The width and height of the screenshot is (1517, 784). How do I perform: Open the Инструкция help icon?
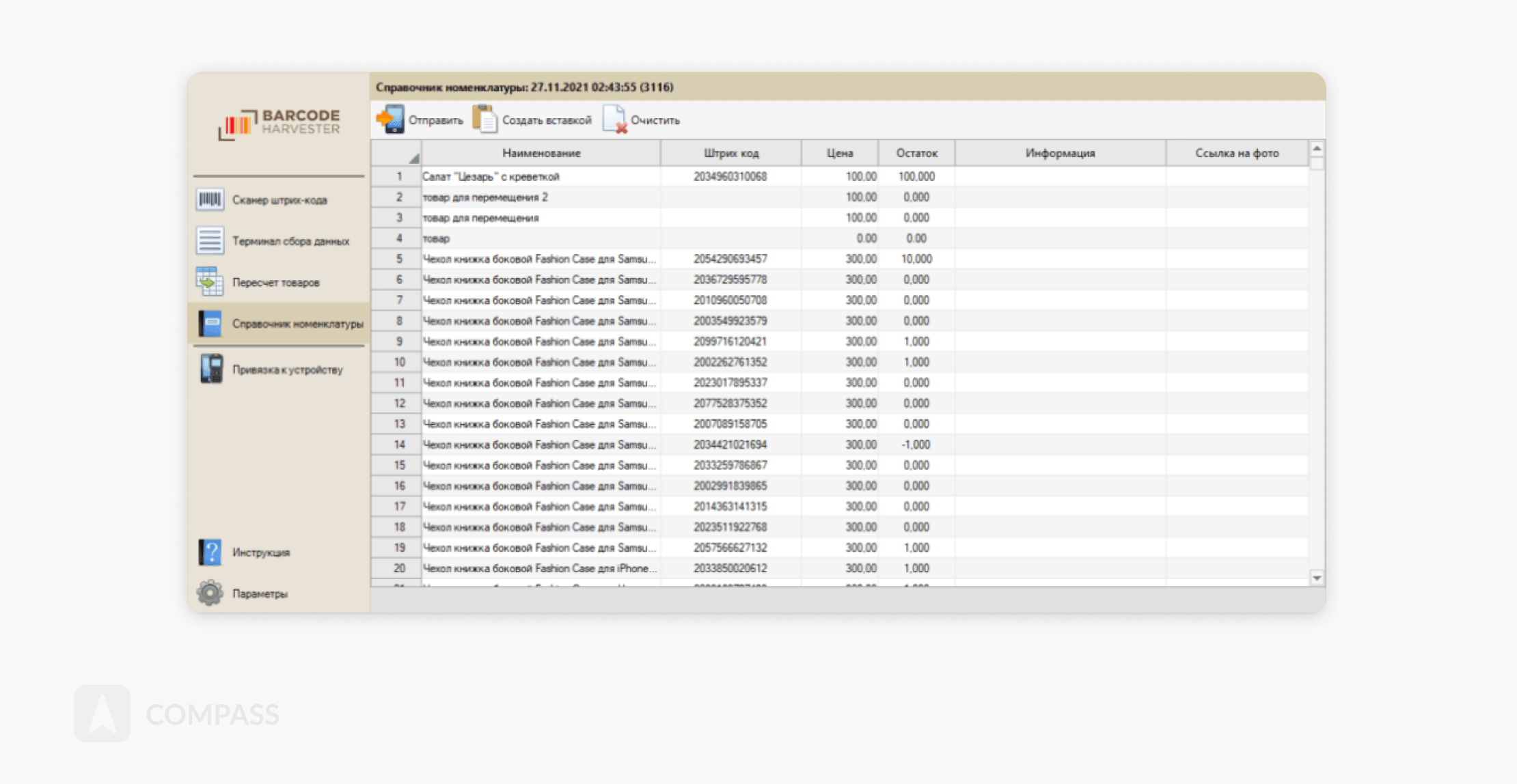click(x=210, y=552)
